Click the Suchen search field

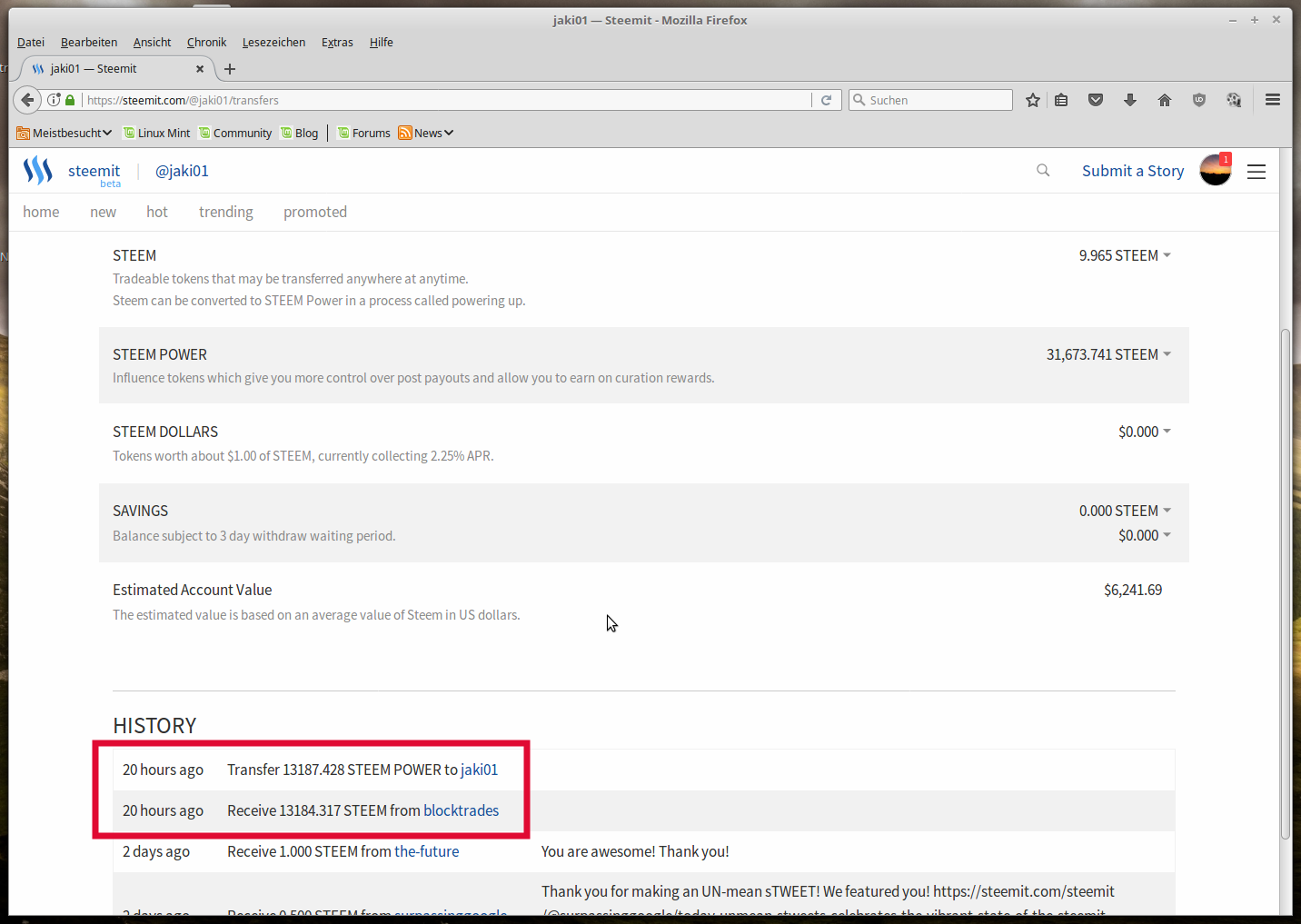[x=930, y=100]
